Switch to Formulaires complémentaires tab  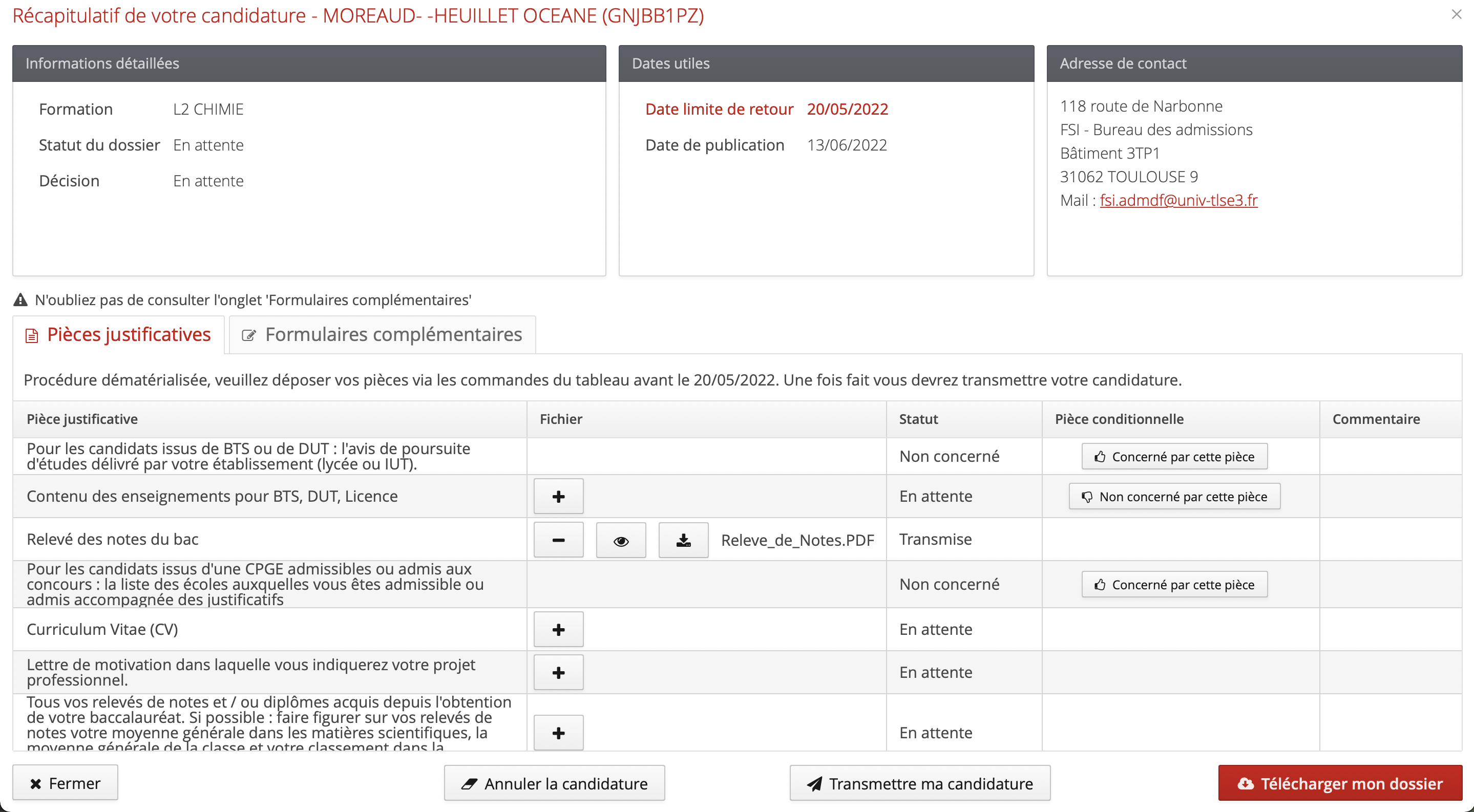(382, 334)
